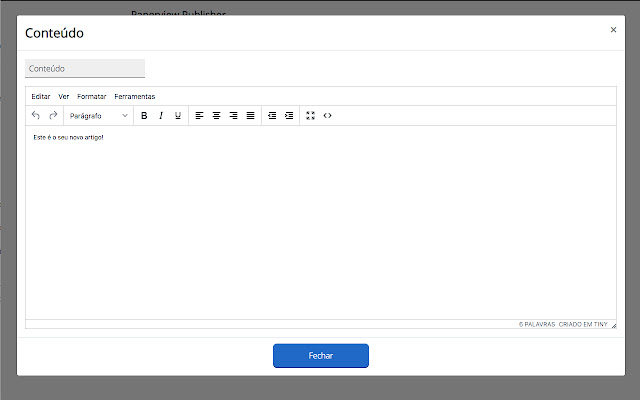Align text left
This screenshot has width=640, height=400.
(x=199, y=116)
